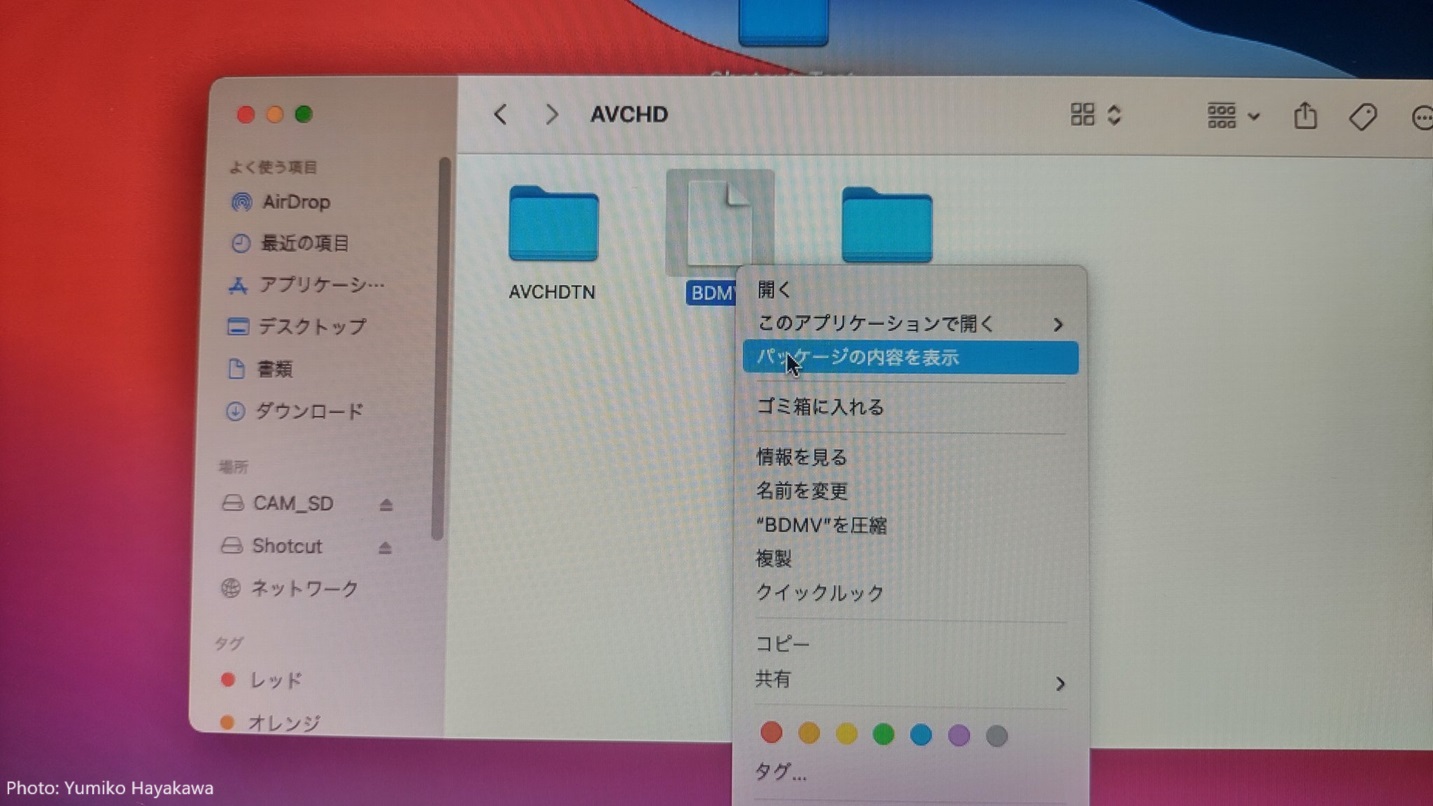Click the AVCHD window title

click(629, 114)
